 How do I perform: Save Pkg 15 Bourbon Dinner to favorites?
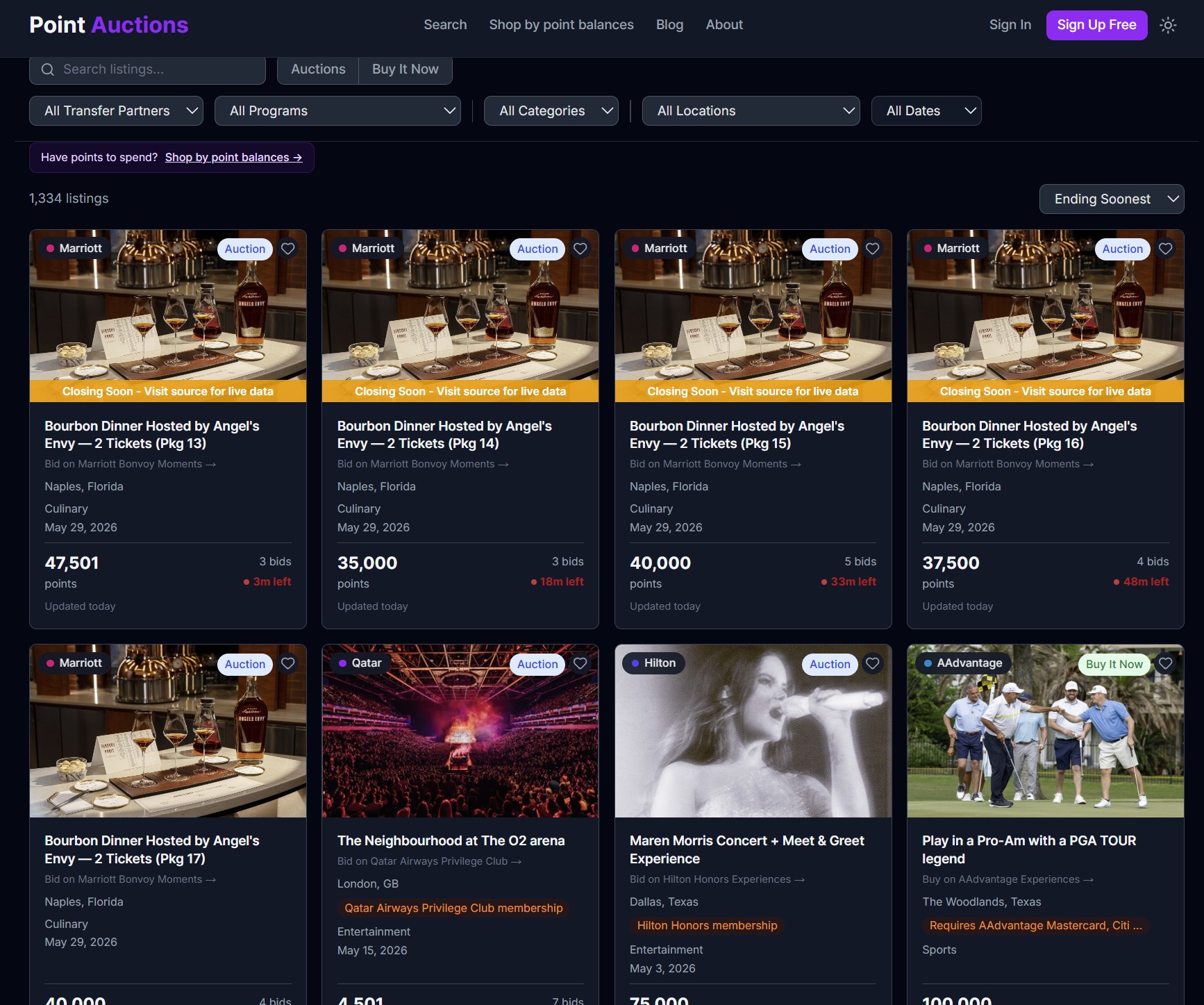point(873,249)
